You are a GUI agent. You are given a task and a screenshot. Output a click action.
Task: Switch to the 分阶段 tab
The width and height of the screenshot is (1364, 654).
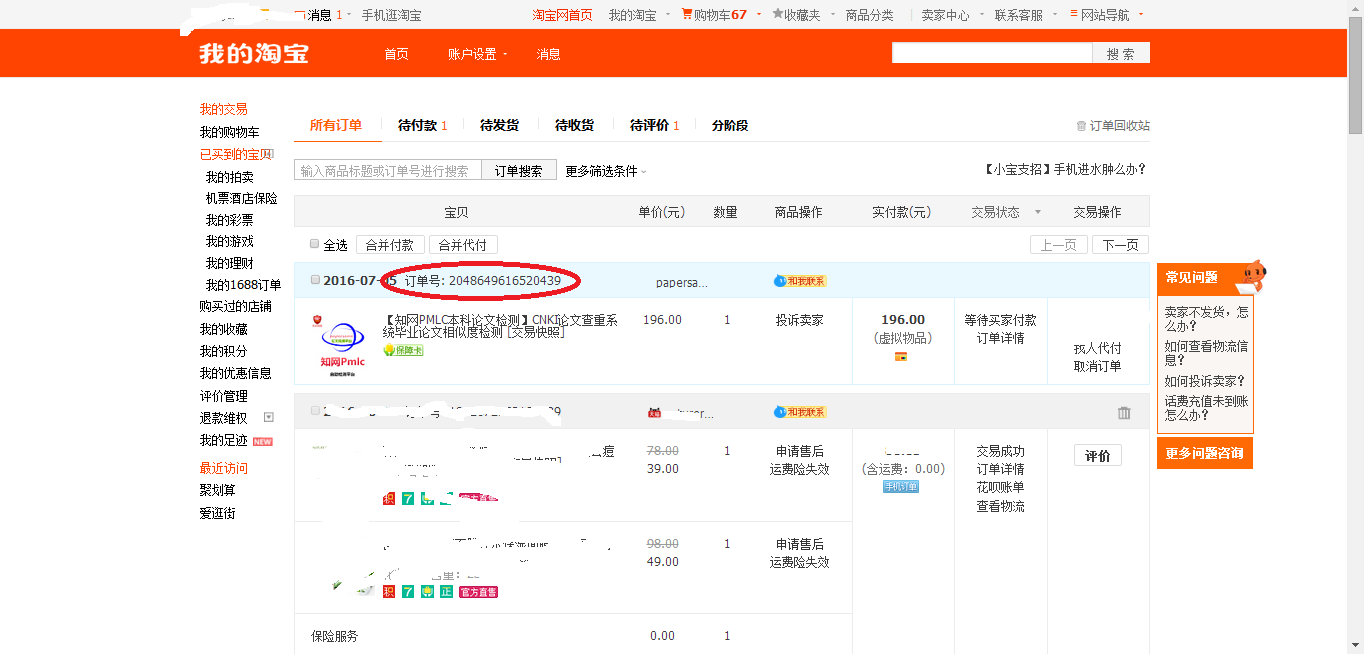pos(730,125)
